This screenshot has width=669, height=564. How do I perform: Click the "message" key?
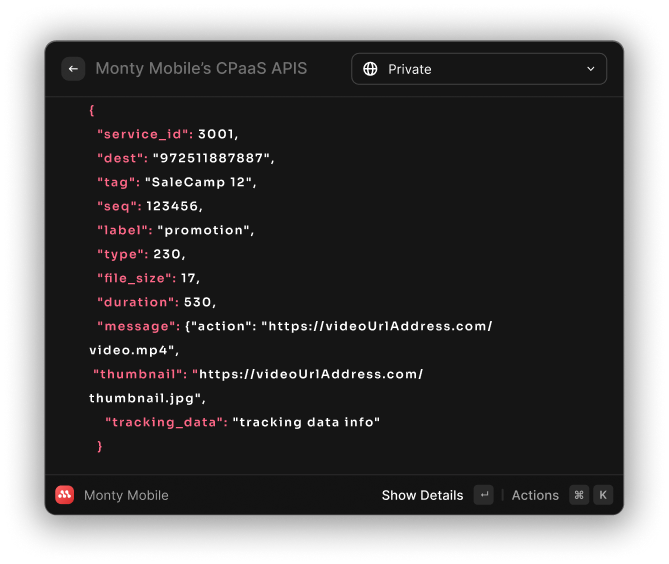(136, 326)
